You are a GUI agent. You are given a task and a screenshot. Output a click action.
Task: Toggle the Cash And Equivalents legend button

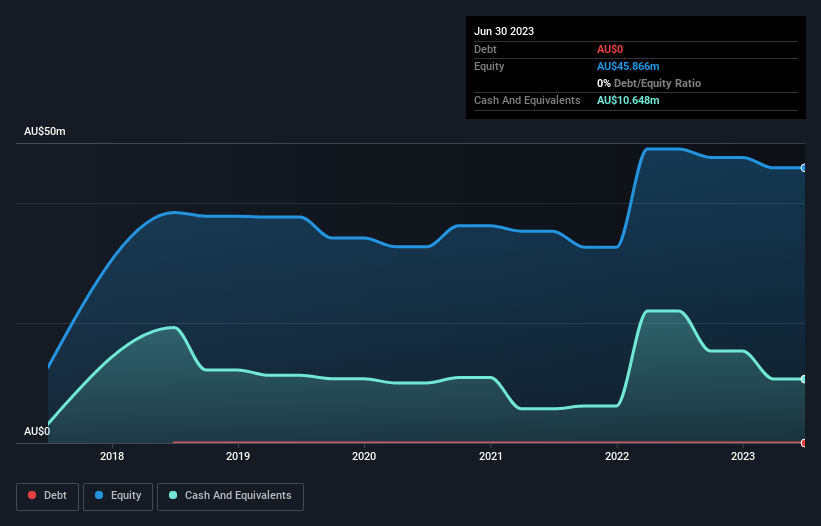pos(230,496)
